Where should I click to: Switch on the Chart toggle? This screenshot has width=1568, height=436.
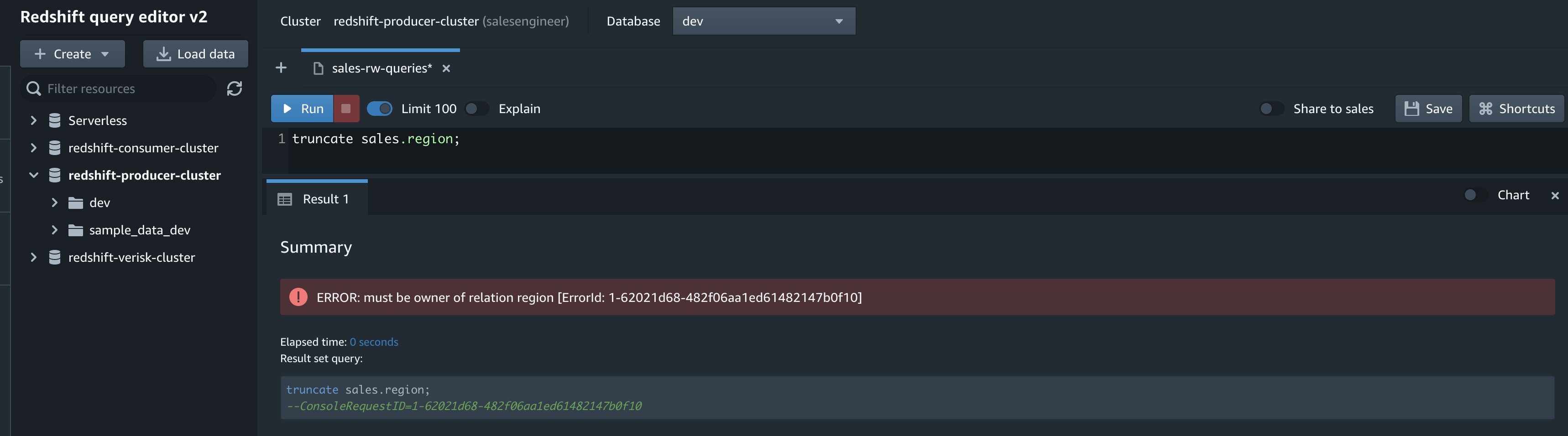tap(1475, 195)
